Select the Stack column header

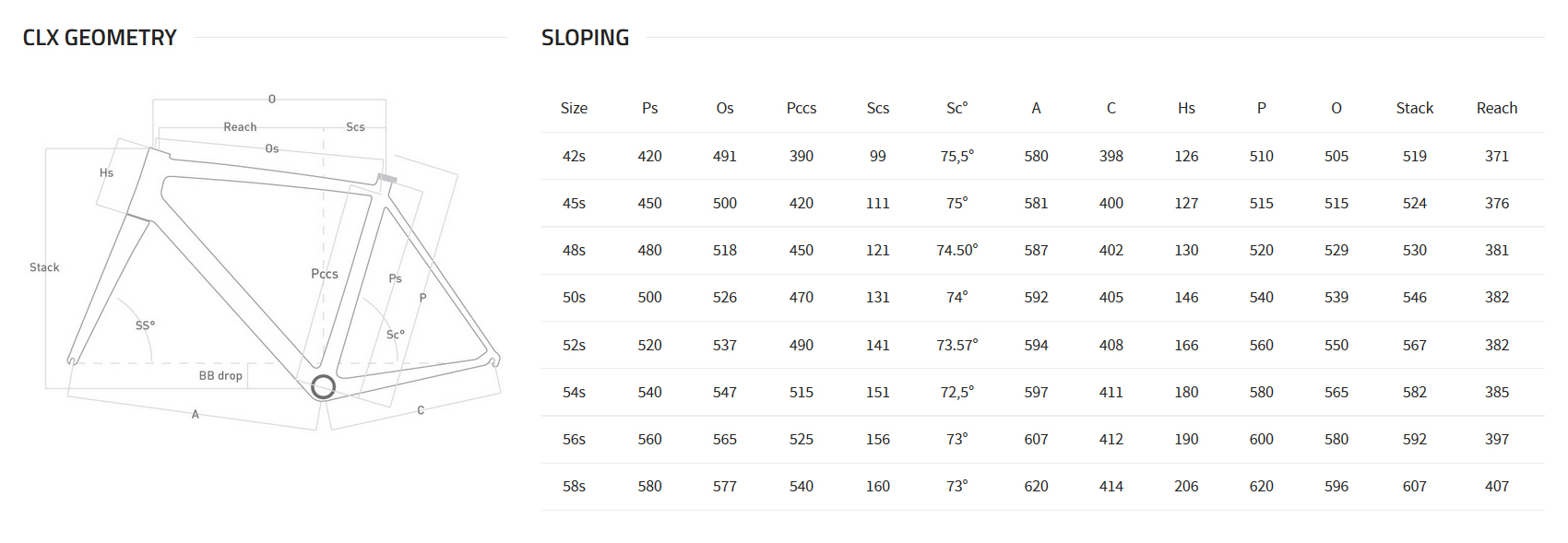1414,108
